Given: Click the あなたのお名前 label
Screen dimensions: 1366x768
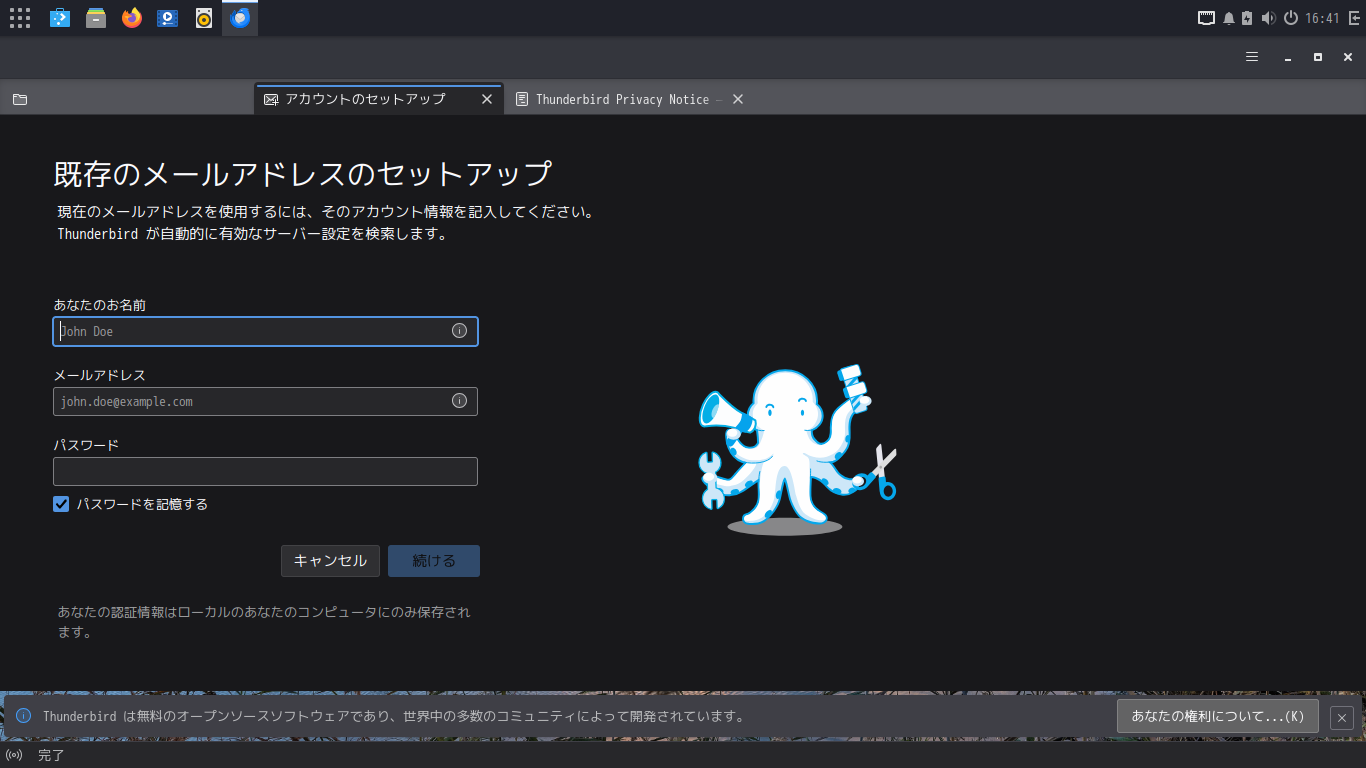Looking at the screenshot, I should pyautogui.click(x=100, y=305).
